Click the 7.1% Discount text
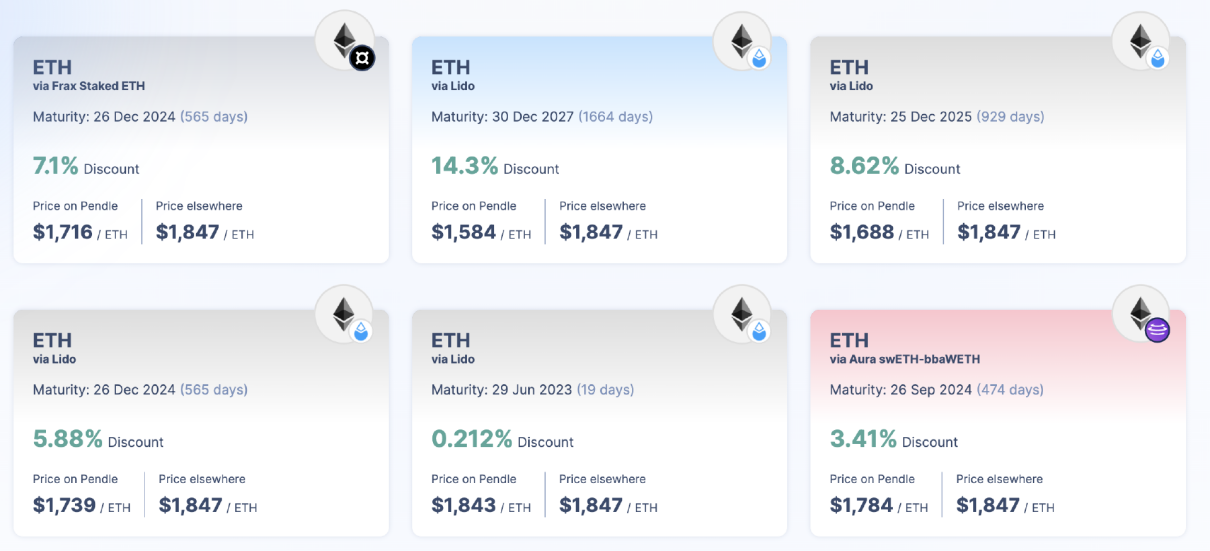Viewport: 1210px width, 551px height. pyautogui.click(x=86, y=167)
